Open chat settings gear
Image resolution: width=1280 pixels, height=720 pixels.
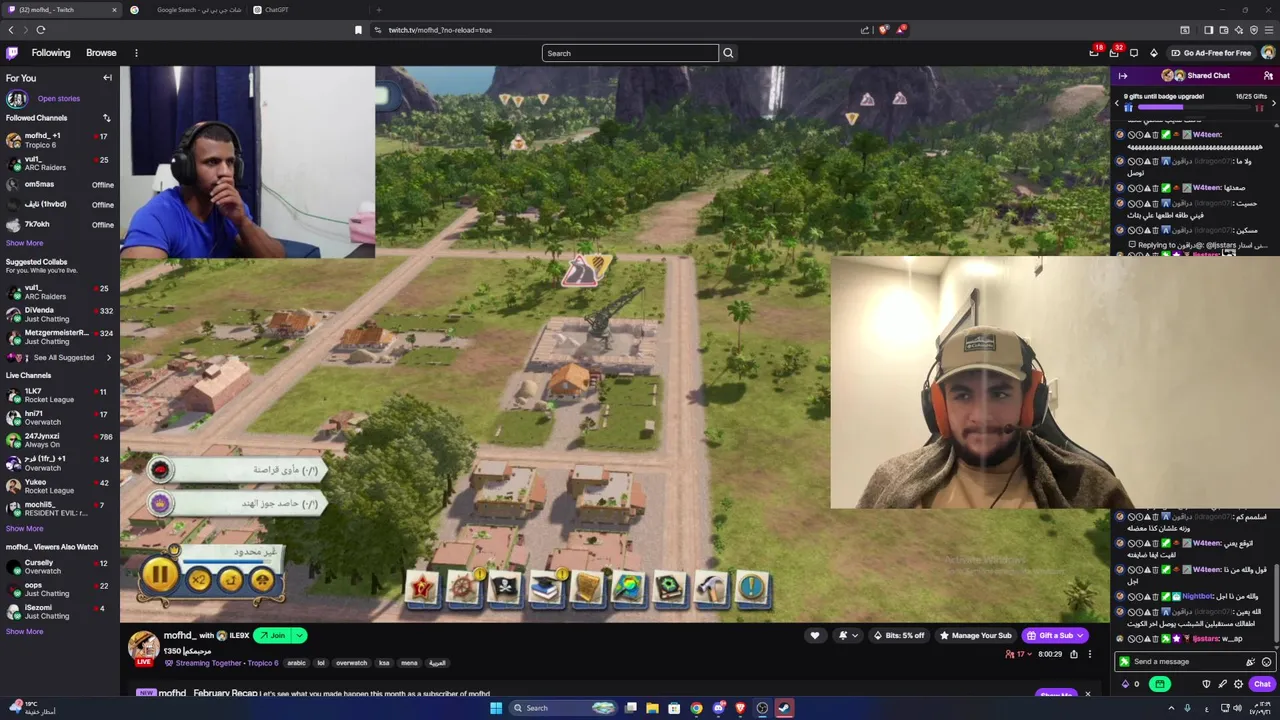pos(1238,684)
